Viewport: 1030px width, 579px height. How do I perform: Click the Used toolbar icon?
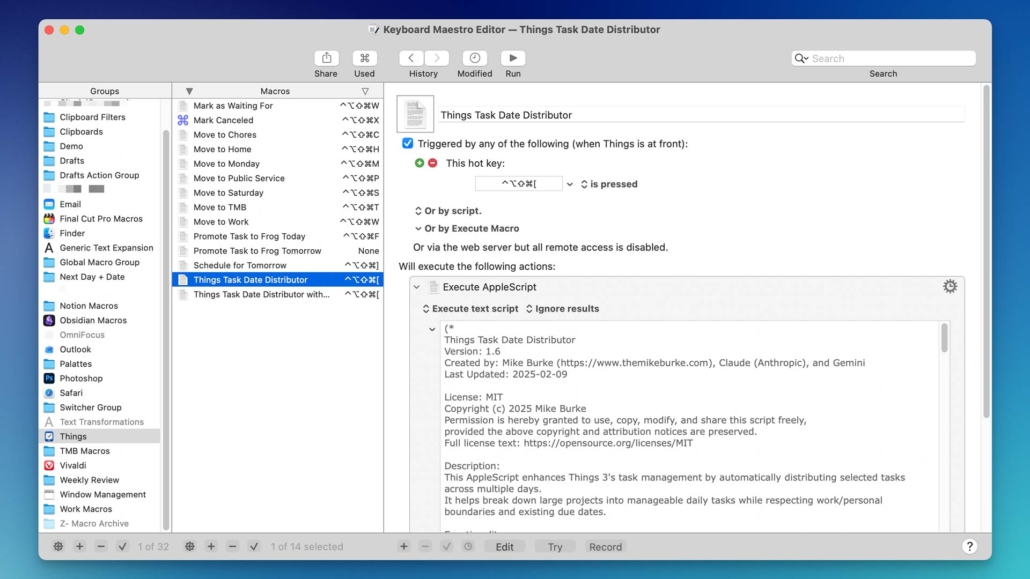[x=364, y=58]
